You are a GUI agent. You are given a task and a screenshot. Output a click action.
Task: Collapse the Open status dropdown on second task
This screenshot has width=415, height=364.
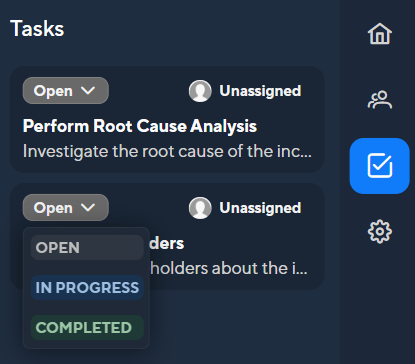66,208
